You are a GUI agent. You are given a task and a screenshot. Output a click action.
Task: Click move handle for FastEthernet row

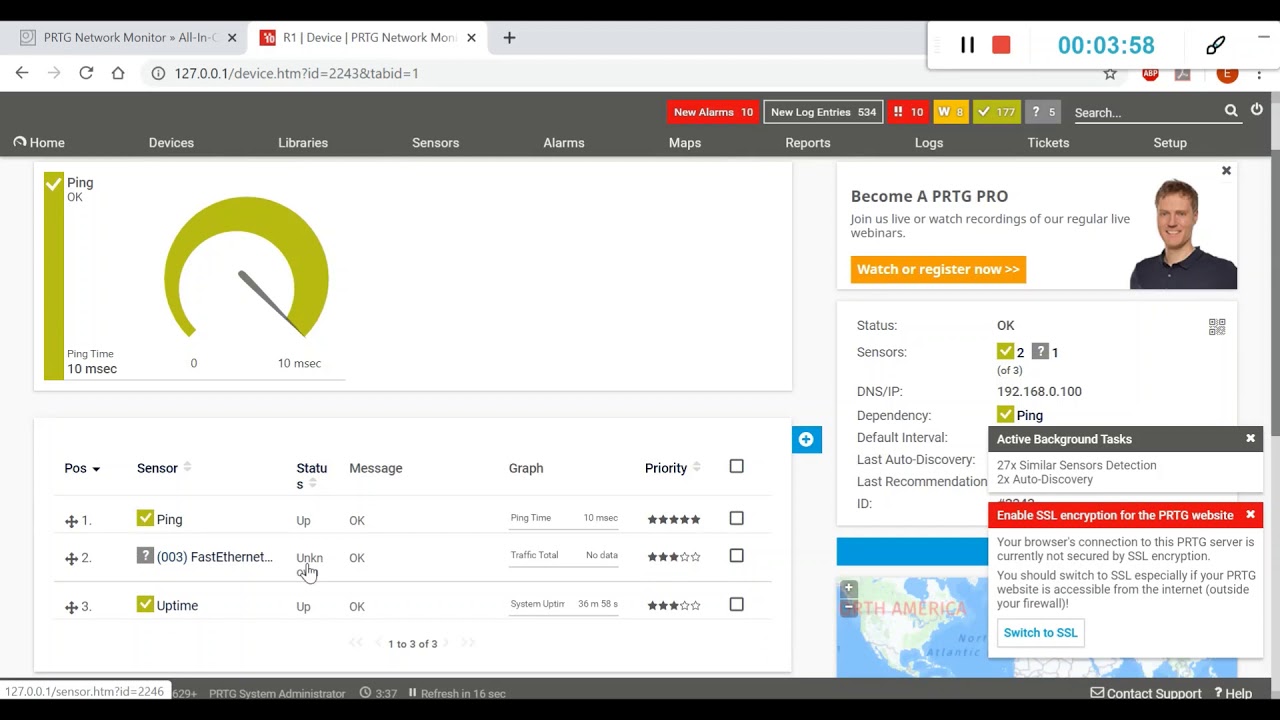point(71,558)
